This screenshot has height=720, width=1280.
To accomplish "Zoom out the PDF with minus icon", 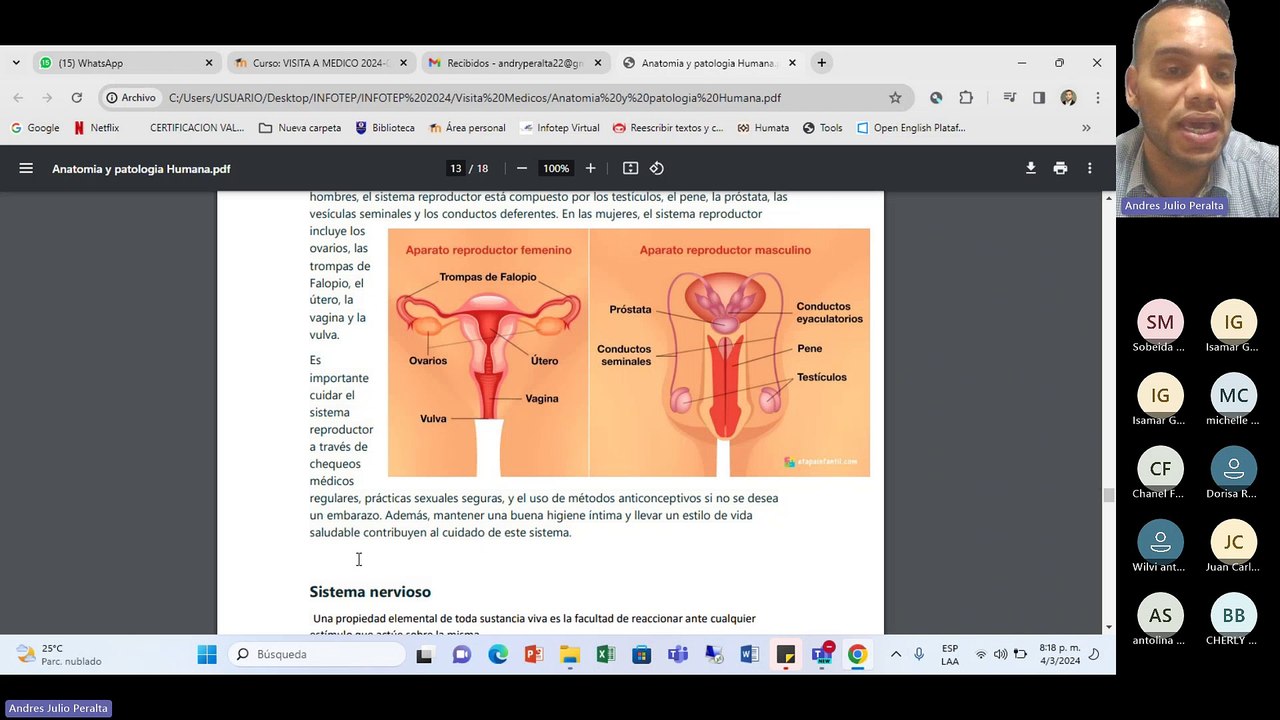I will (x=521, y=168).
